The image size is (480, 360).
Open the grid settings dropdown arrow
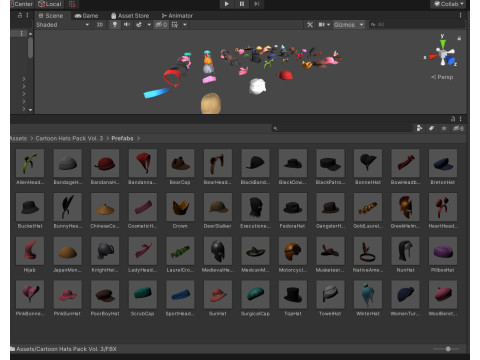click(x=185, y=25)
